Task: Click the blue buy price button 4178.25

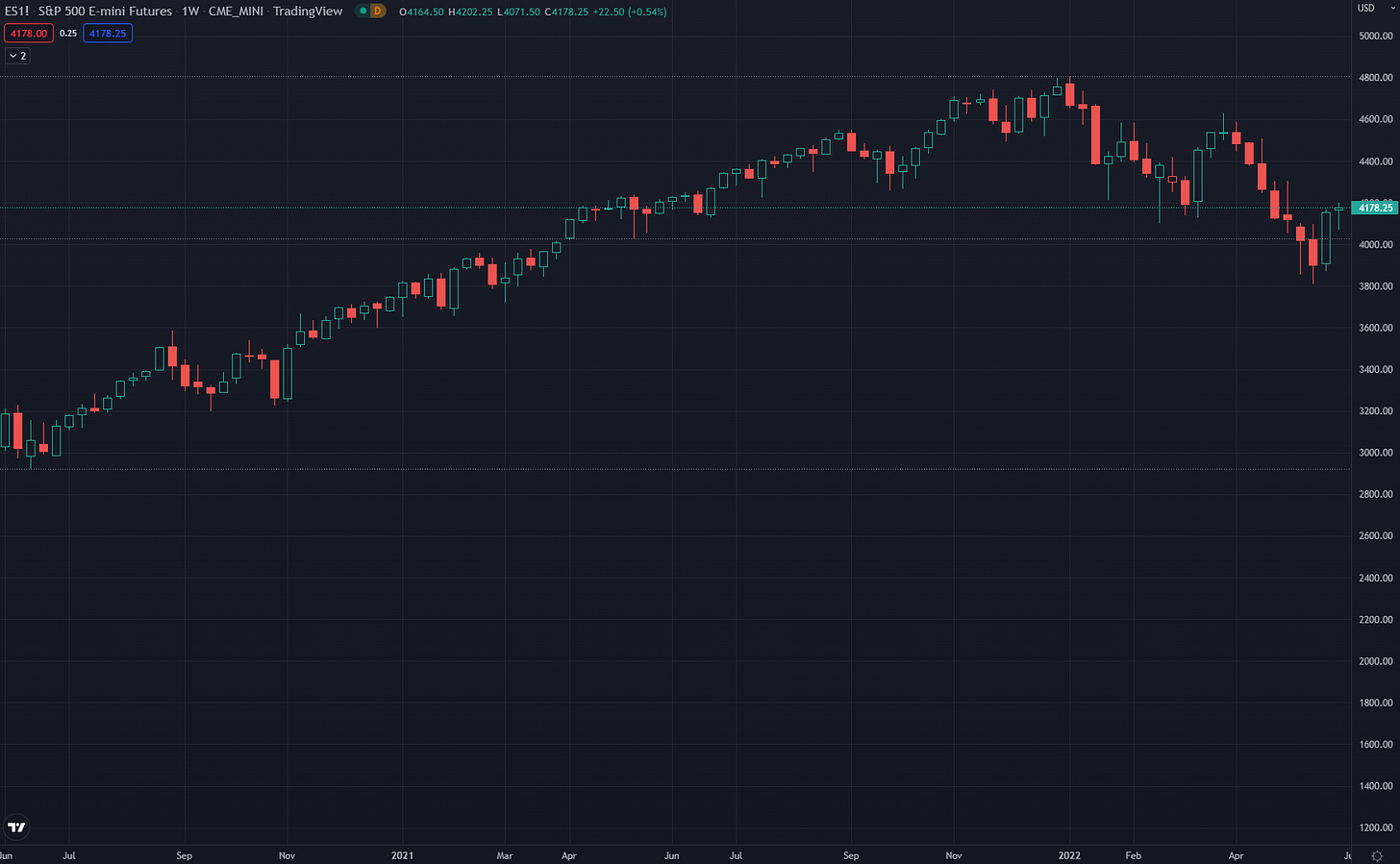Action: coord(108,34)
